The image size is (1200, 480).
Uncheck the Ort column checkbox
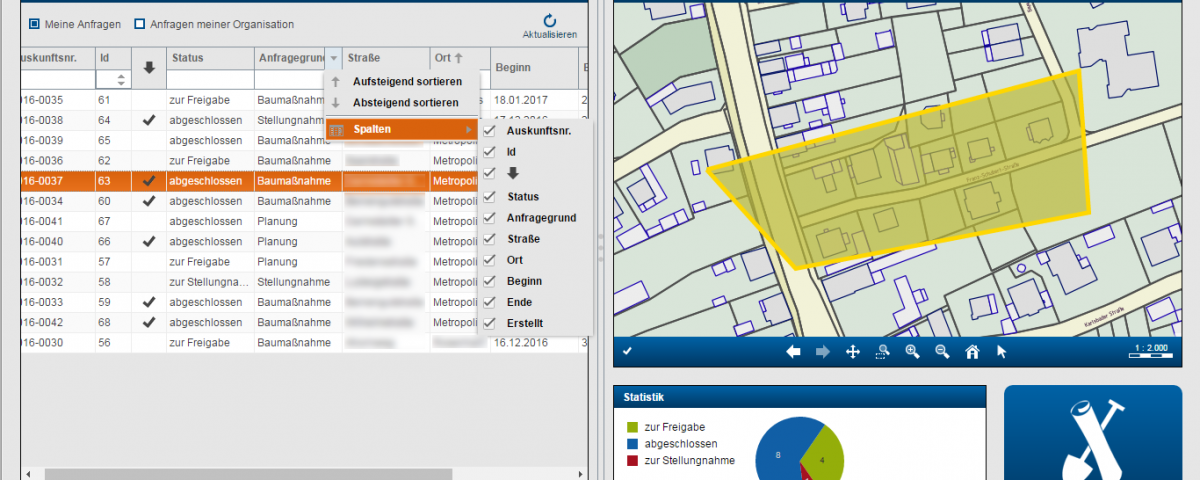pyautogui.click(x=489, y=259)
